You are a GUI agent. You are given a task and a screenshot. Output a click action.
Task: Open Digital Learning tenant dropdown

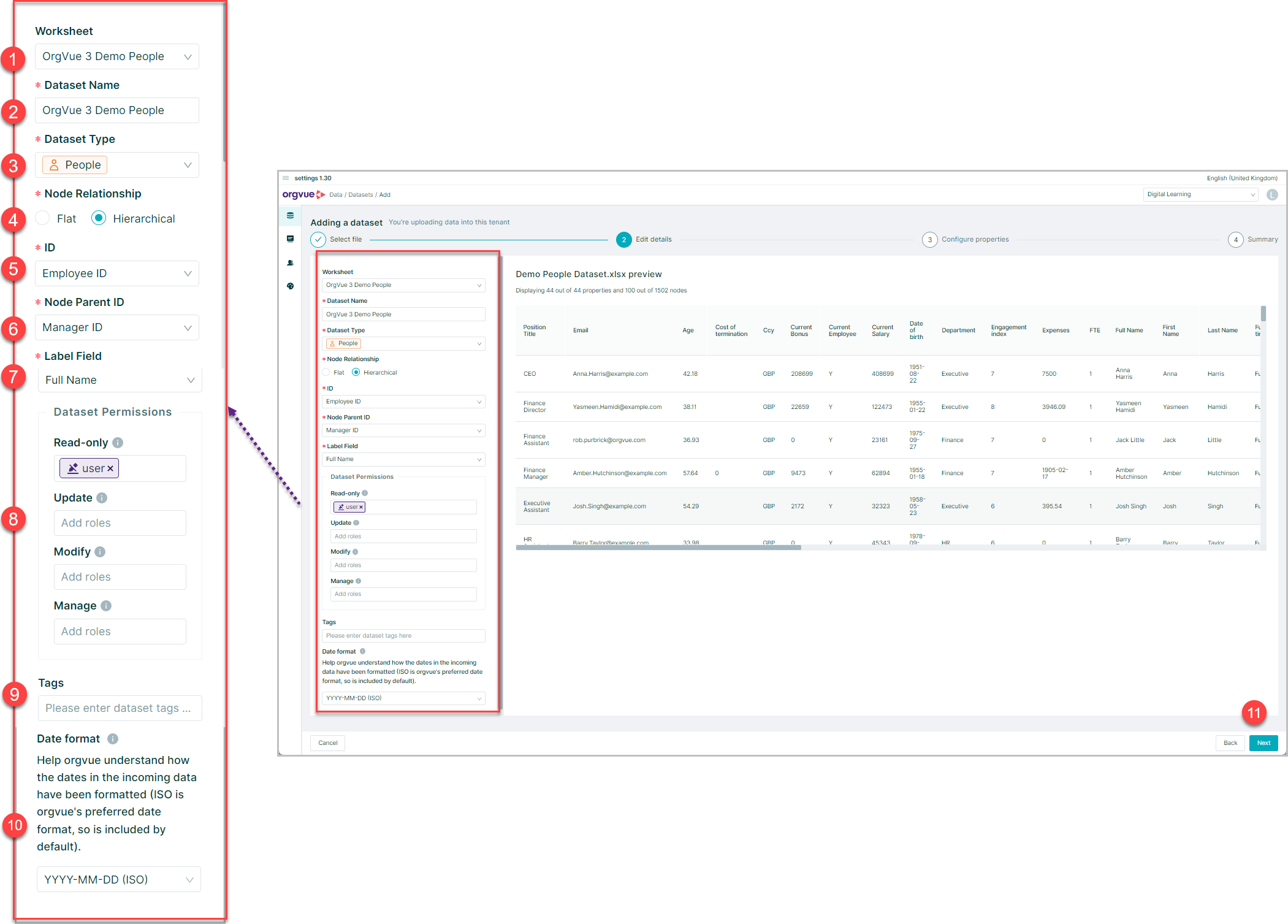(x=1200, y=194)
